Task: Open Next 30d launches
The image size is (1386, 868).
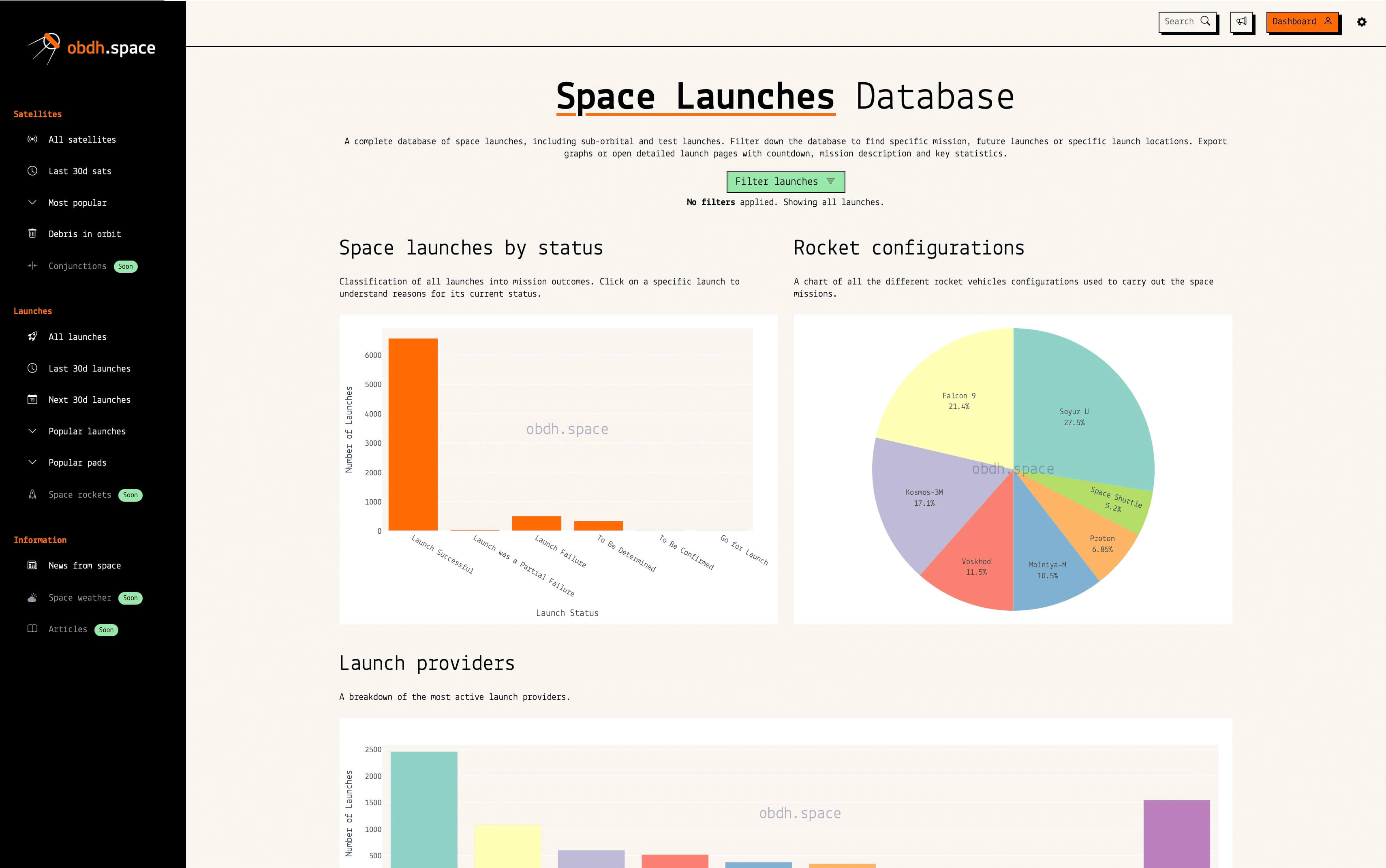Action: pos(90,400)
